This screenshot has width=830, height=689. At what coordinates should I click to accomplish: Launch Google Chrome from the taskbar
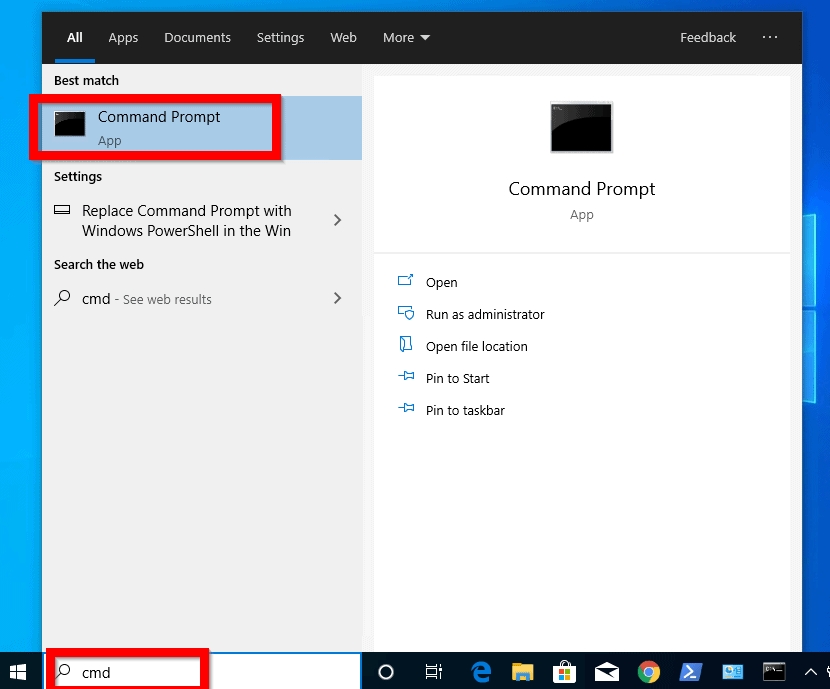click(649, 672)
